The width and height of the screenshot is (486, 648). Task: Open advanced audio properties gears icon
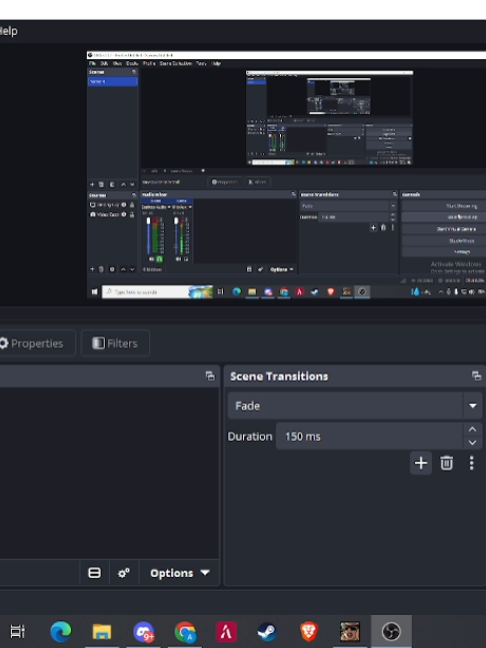point(124,573)
